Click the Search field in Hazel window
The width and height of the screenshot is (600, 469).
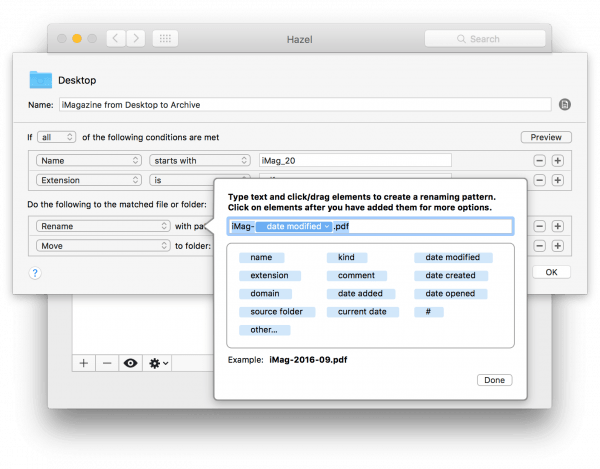[485, 39]
